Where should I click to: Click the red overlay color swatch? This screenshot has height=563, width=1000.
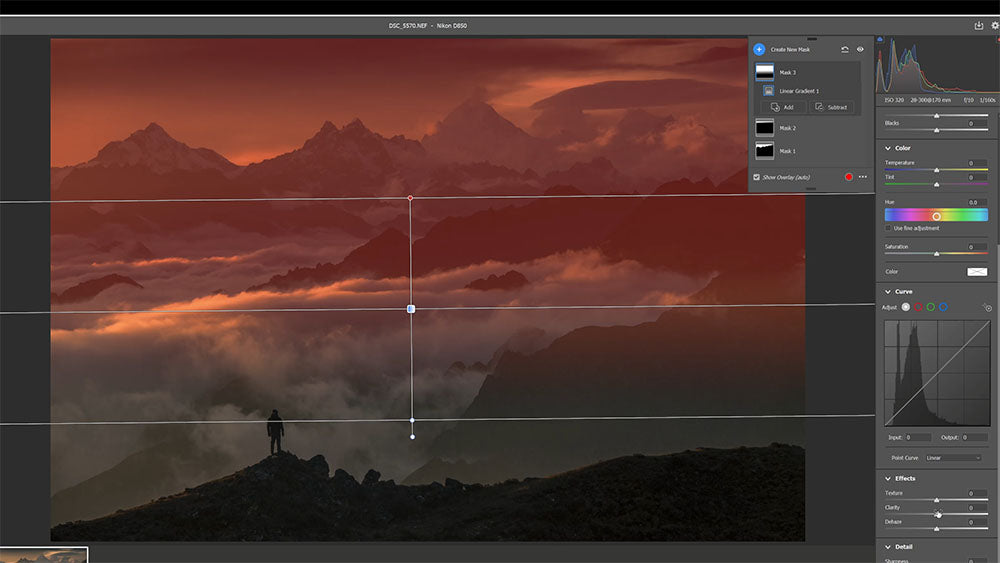(848, 177)
